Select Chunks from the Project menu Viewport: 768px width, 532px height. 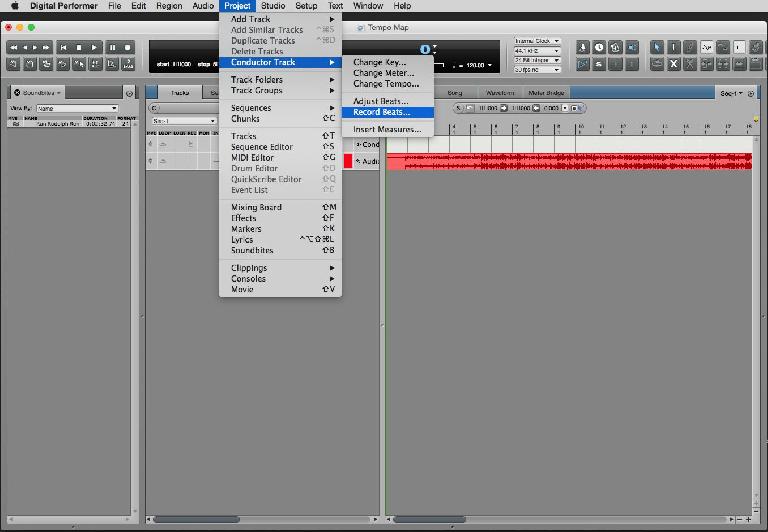tap(280, 119)
